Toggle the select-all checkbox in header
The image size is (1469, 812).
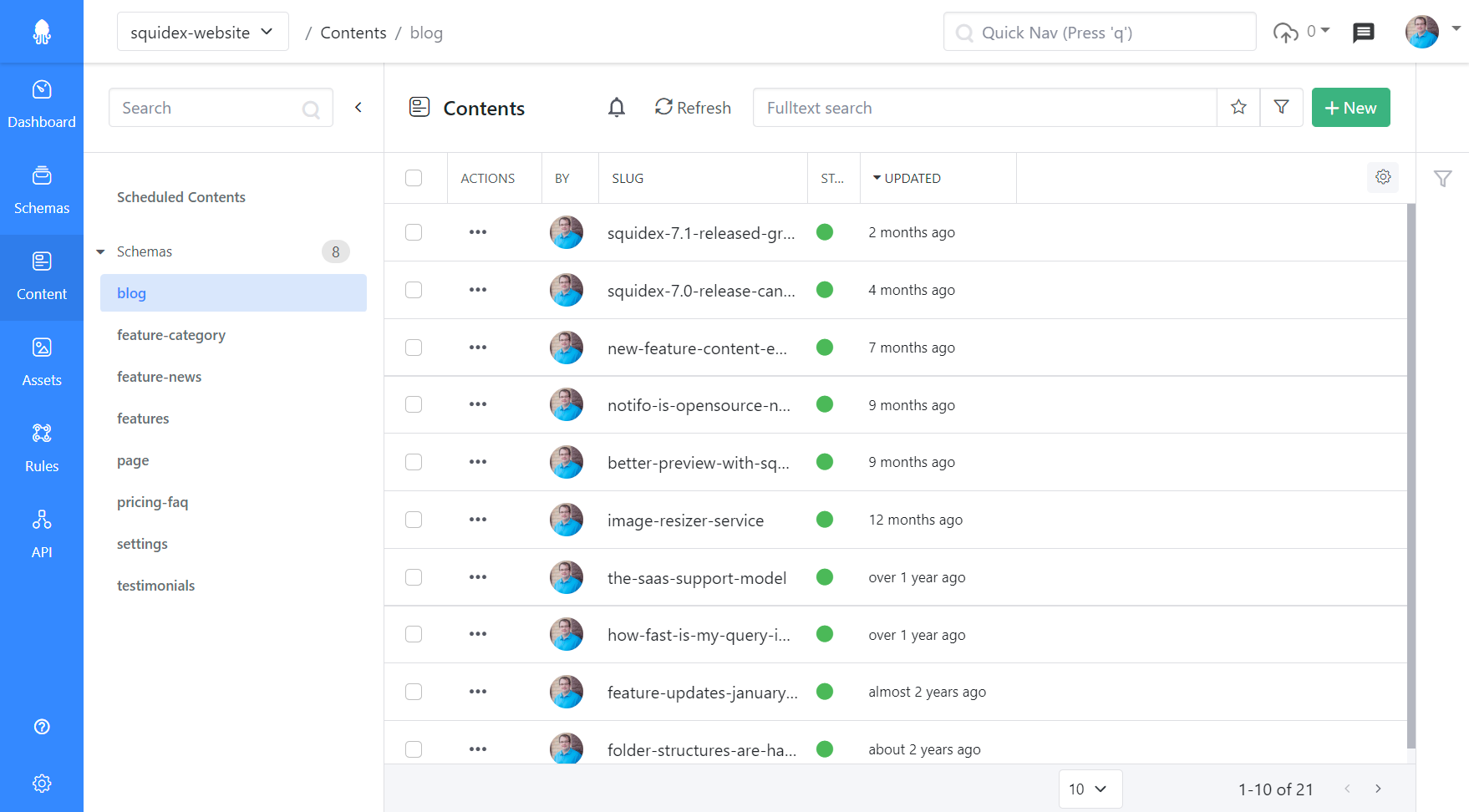click(414, 178)
